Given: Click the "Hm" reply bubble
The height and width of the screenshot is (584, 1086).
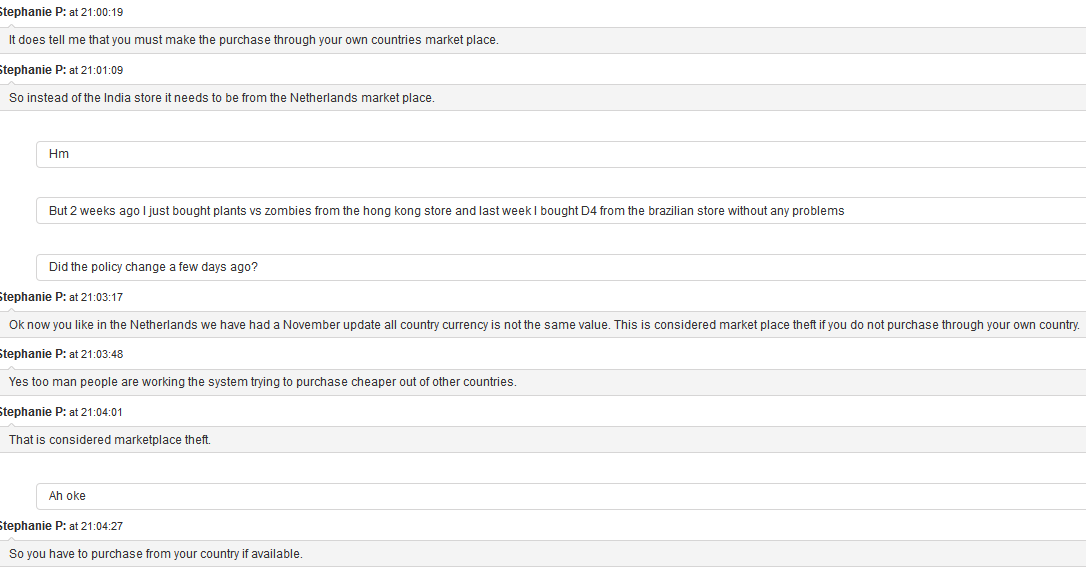Looking at the screenshot, I should [59, 155].
